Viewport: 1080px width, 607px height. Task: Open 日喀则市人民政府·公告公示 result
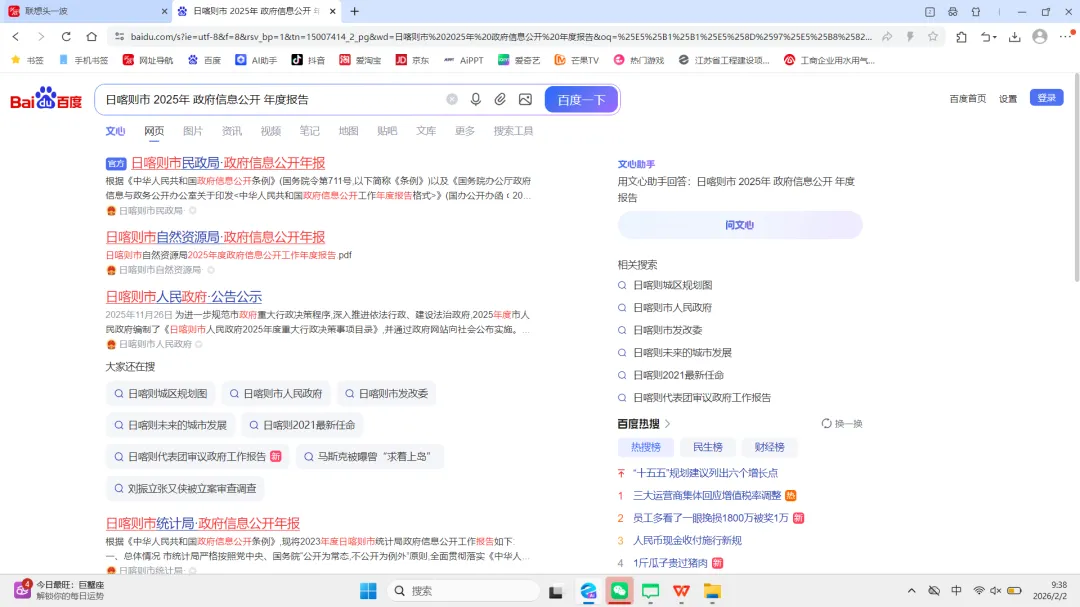coord(184,297)
